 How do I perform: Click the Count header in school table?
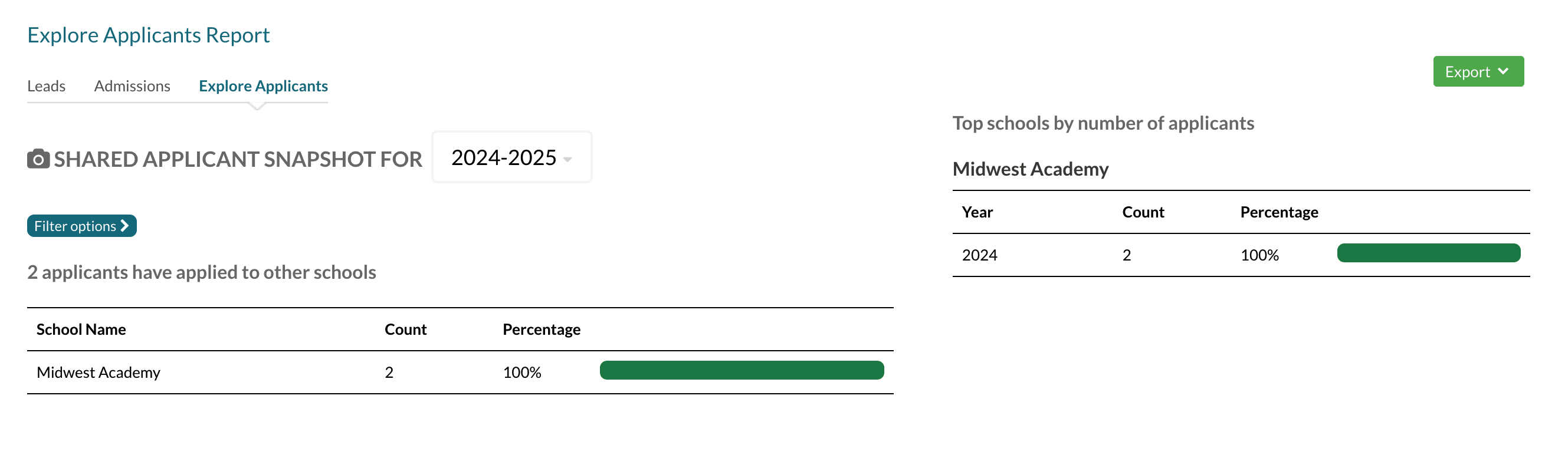pos(405,329)
